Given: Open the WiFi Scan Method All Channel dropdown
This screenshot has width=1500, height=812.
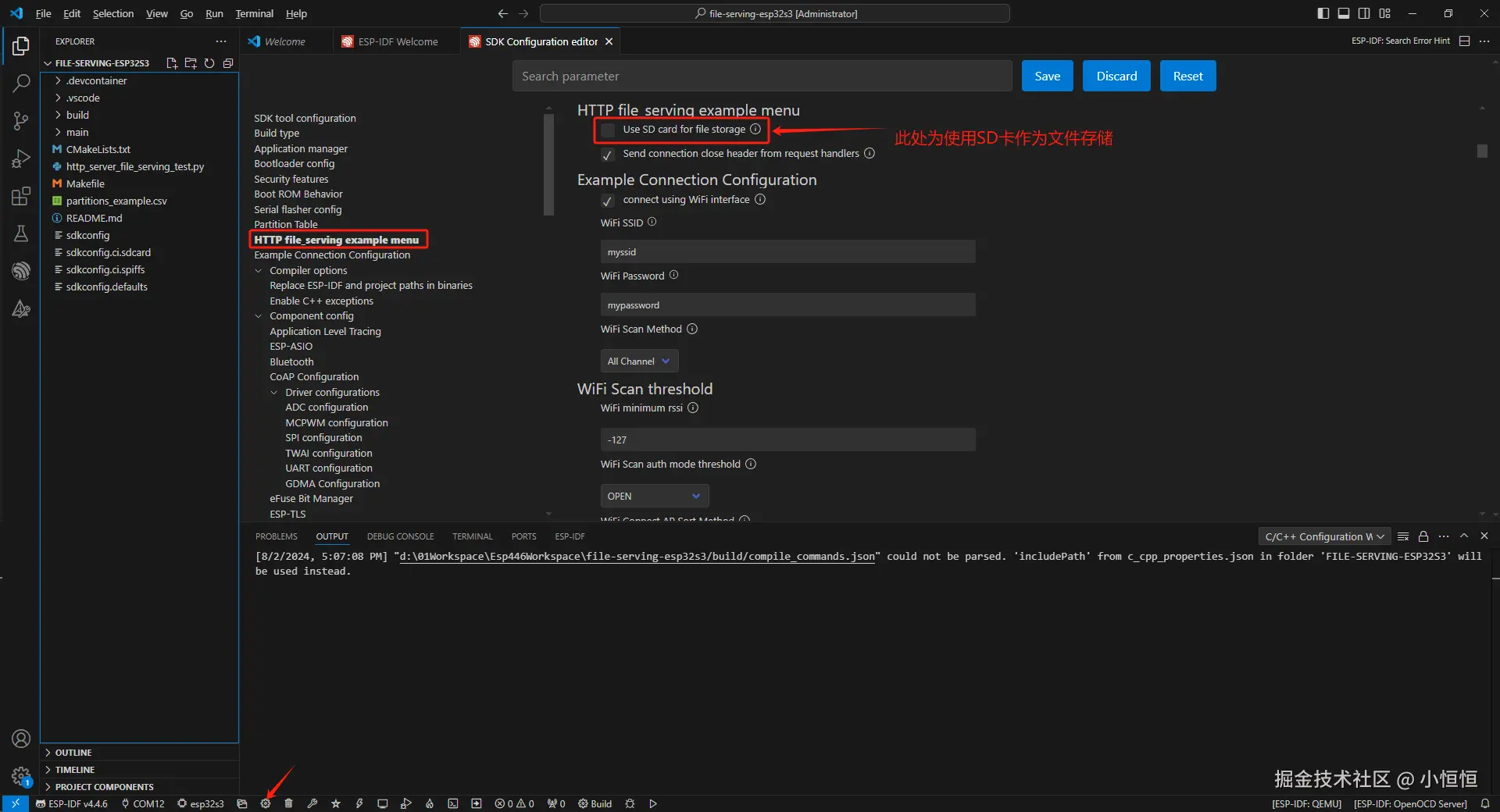Looking at the screenshot, I should [x=639, y=361].
